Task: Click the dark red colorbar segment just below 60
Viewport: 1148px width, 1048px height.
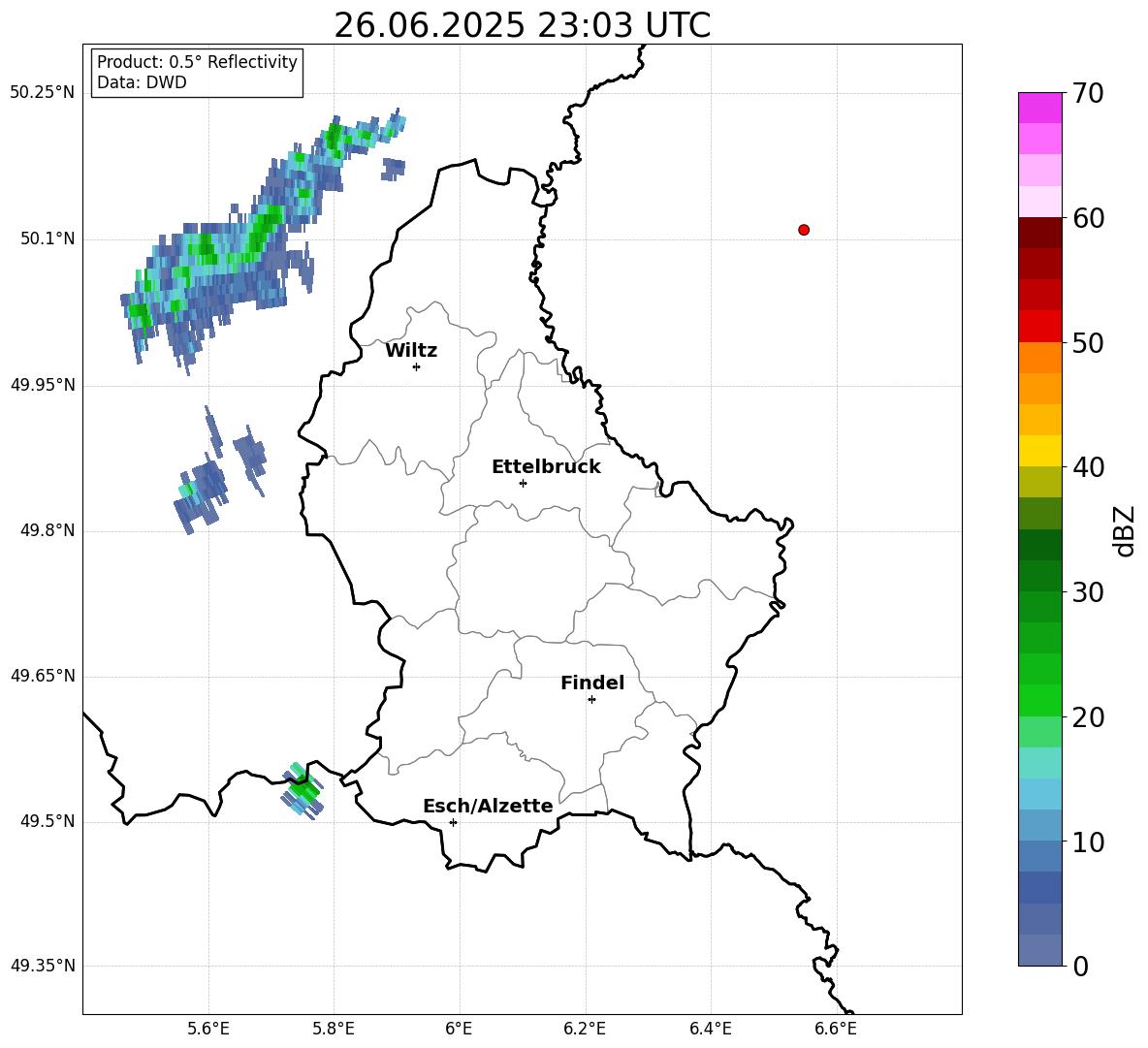Action: [1040, 233]
